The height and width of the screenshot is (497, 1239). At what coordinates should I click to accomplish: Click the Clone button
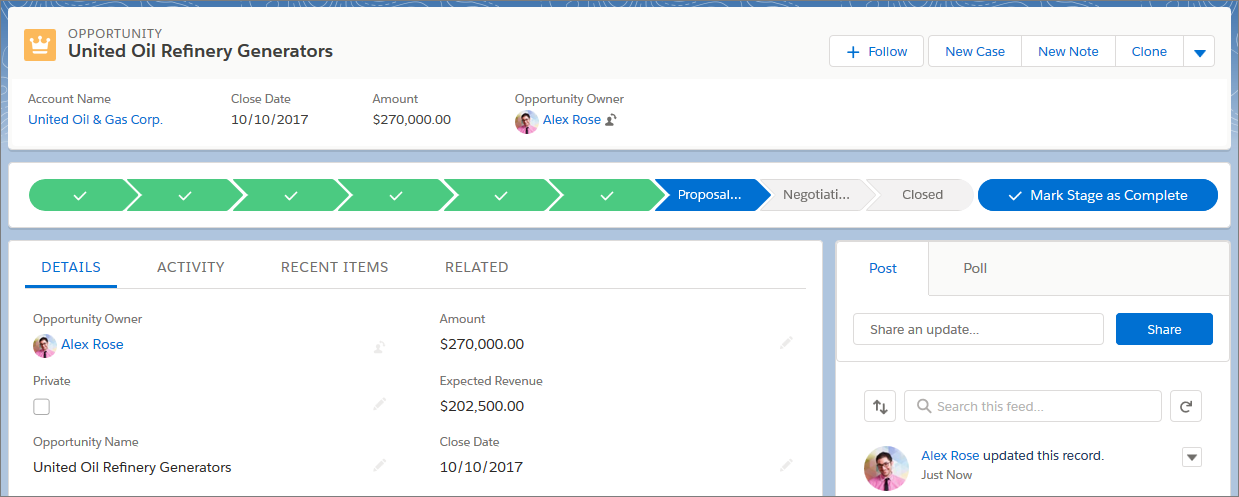(x=1149, y=52)
